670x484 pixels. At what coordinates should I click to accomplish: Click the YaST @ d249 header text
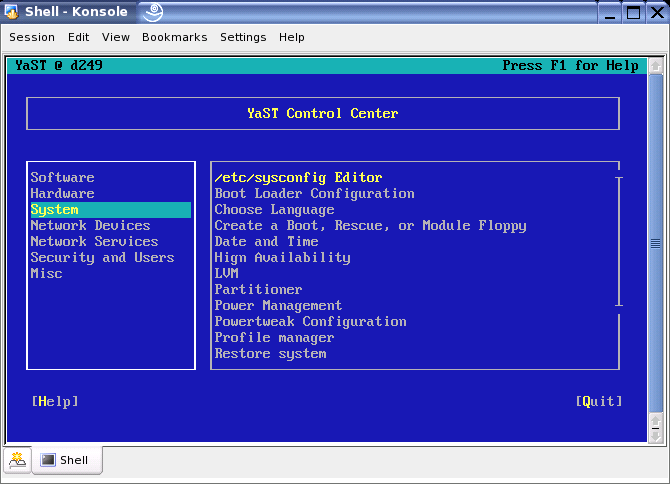click(x=59, y=65)
